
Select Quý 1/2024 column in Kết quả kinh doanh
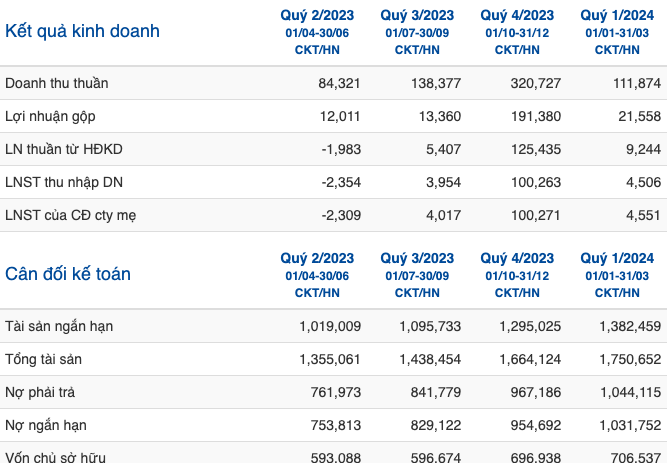(617, 32)
